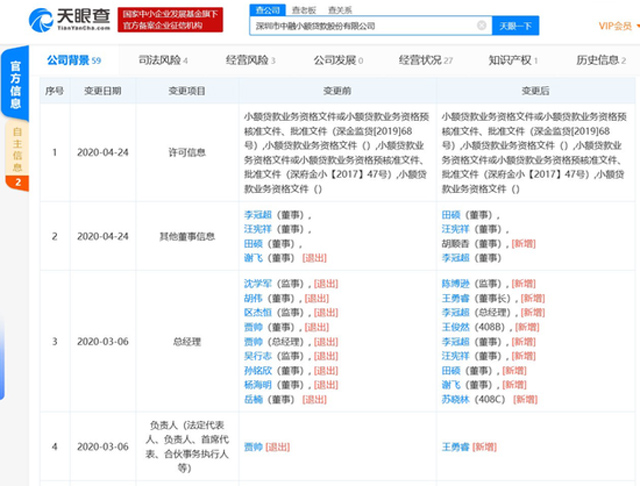This screenshot has width=640, height=486.
Task: Clear the search box with the X icon
Action: (x=482, y=26)
